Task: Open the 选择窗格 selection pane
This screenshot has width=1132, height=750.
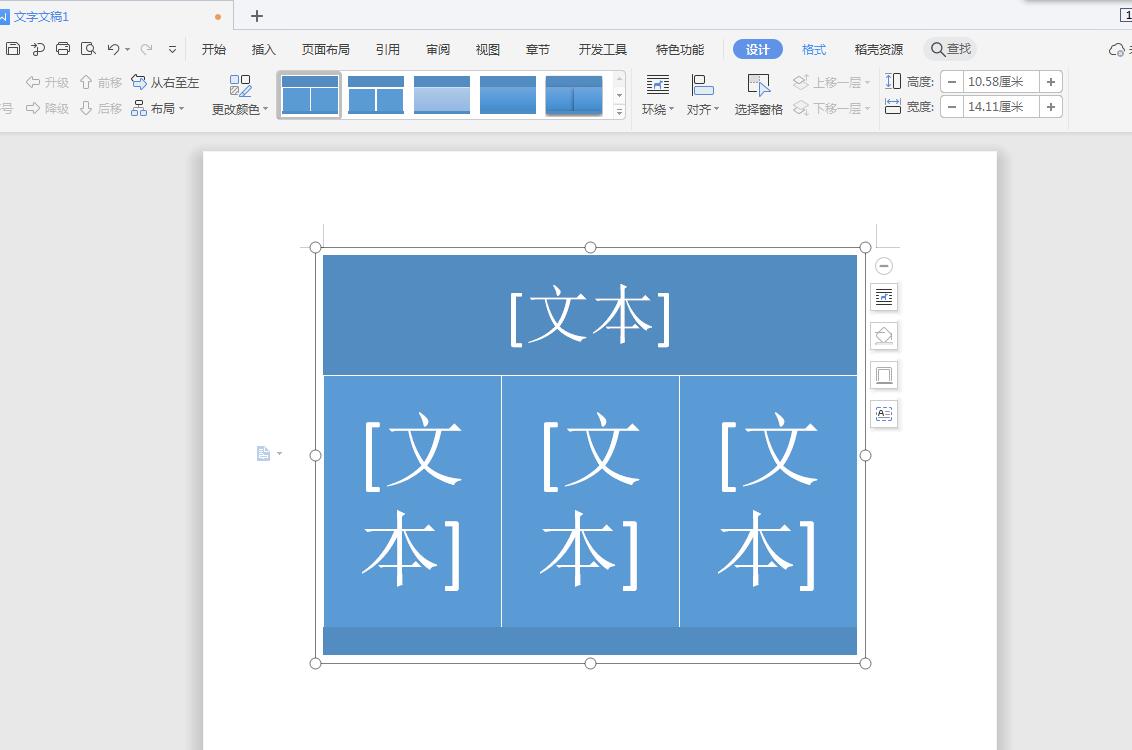Action: pos(759,95)
